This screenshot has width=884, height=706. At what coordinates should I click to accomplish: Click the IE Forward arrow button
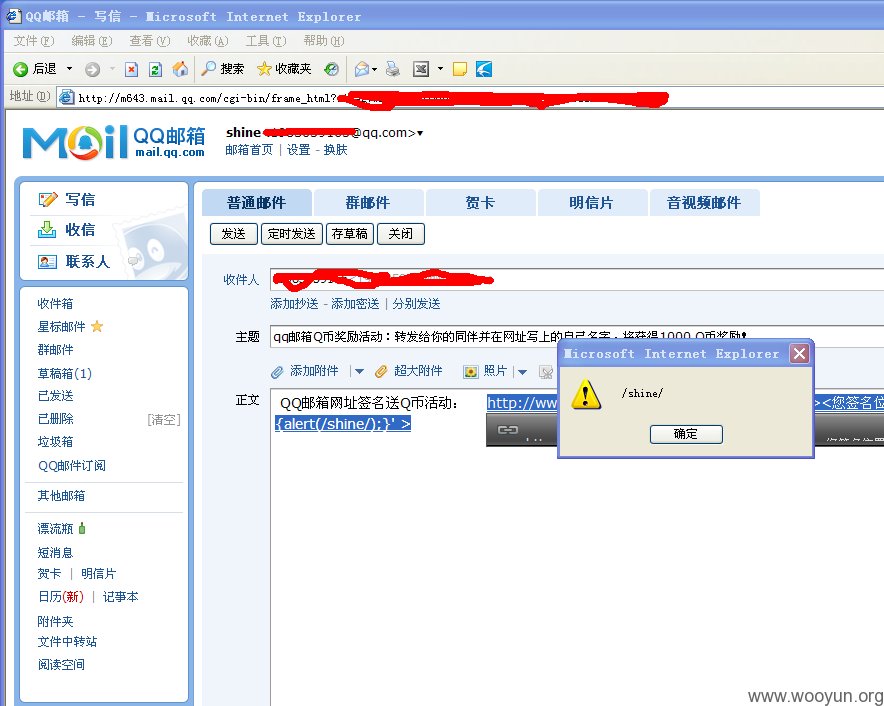coord(92,69)
